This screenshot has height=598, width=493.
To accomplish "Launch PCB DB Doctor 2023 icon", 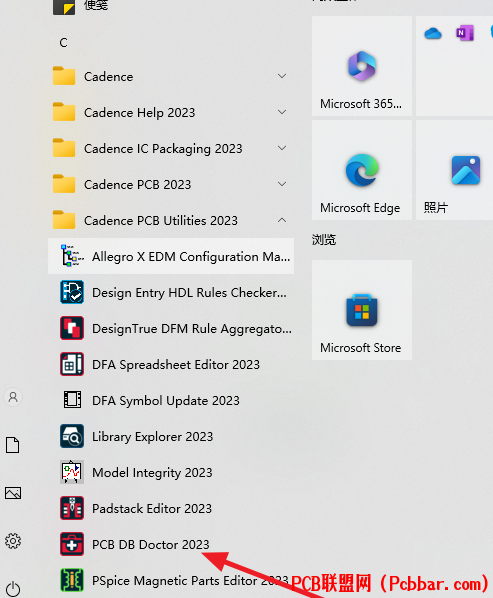I will click(x=72, y=544).
